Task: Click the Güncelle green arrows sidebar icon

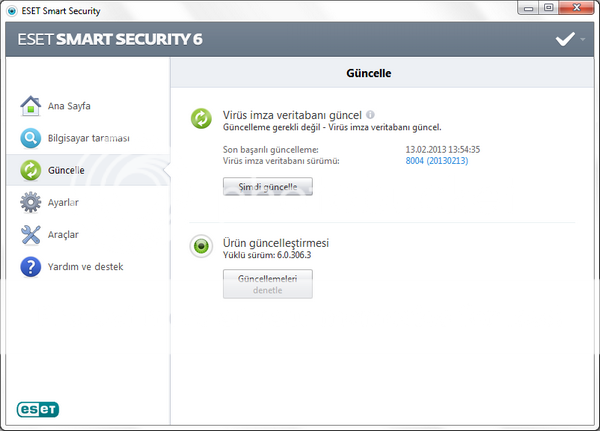Action: click(x=31, y=170)
